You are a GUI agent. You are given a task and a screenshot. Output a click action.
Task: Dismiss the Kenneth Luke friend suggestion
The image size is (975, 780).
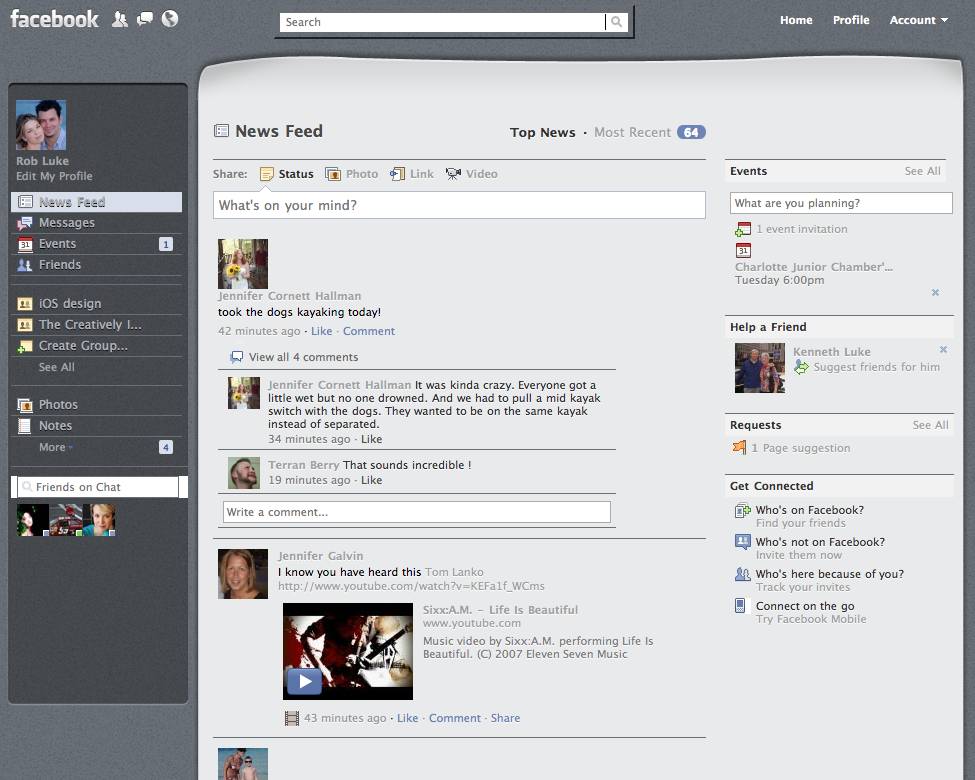click(943, 351)
